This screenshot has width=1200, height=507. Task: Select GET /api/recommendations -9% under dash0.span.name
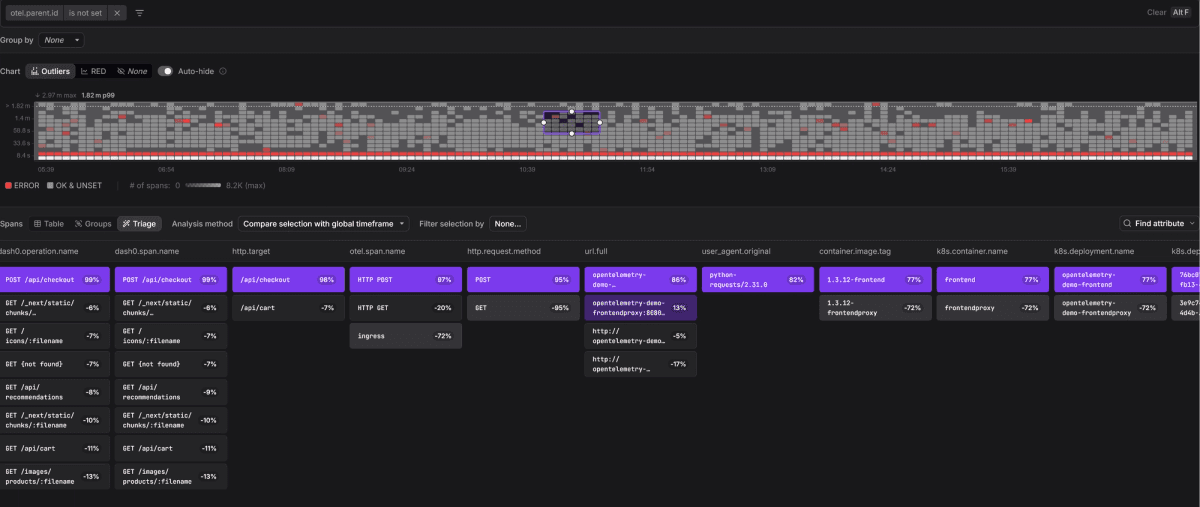(171, 392)
